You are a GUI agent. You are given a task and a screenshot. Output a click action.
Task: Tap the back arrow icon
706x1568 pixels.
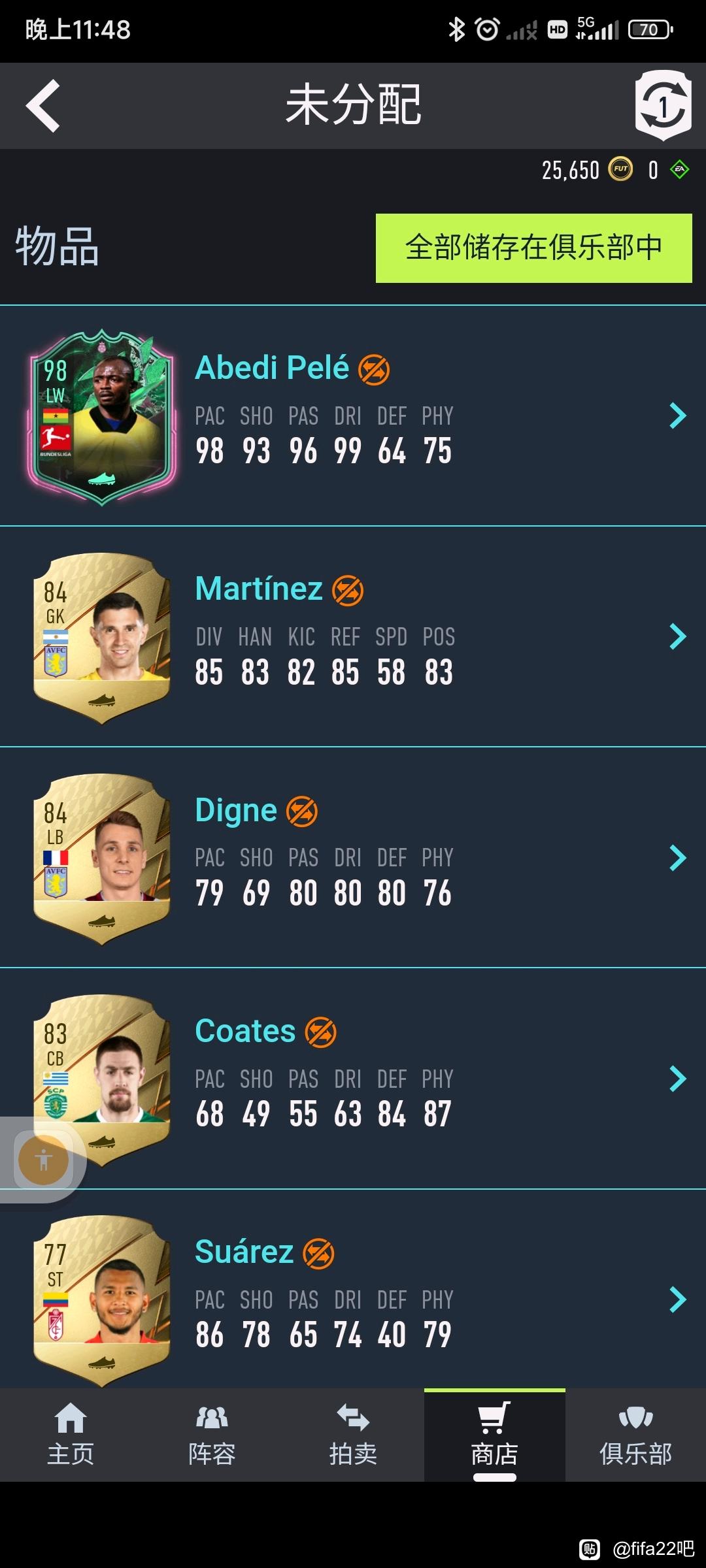click(43, 106)
